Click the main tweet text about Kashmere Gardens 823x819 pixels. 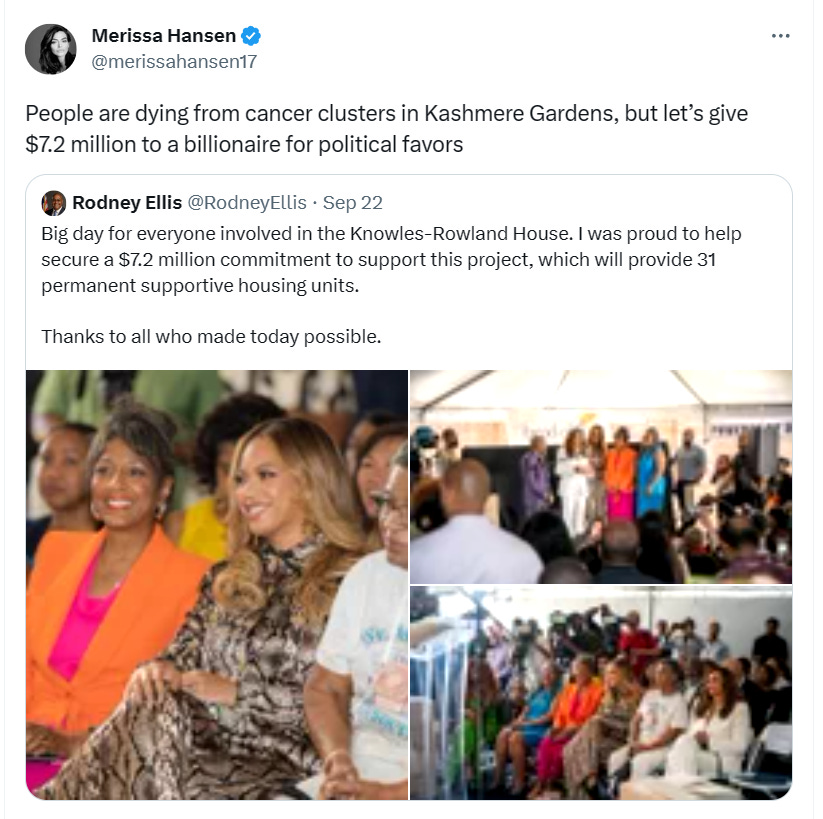[386, 129]
